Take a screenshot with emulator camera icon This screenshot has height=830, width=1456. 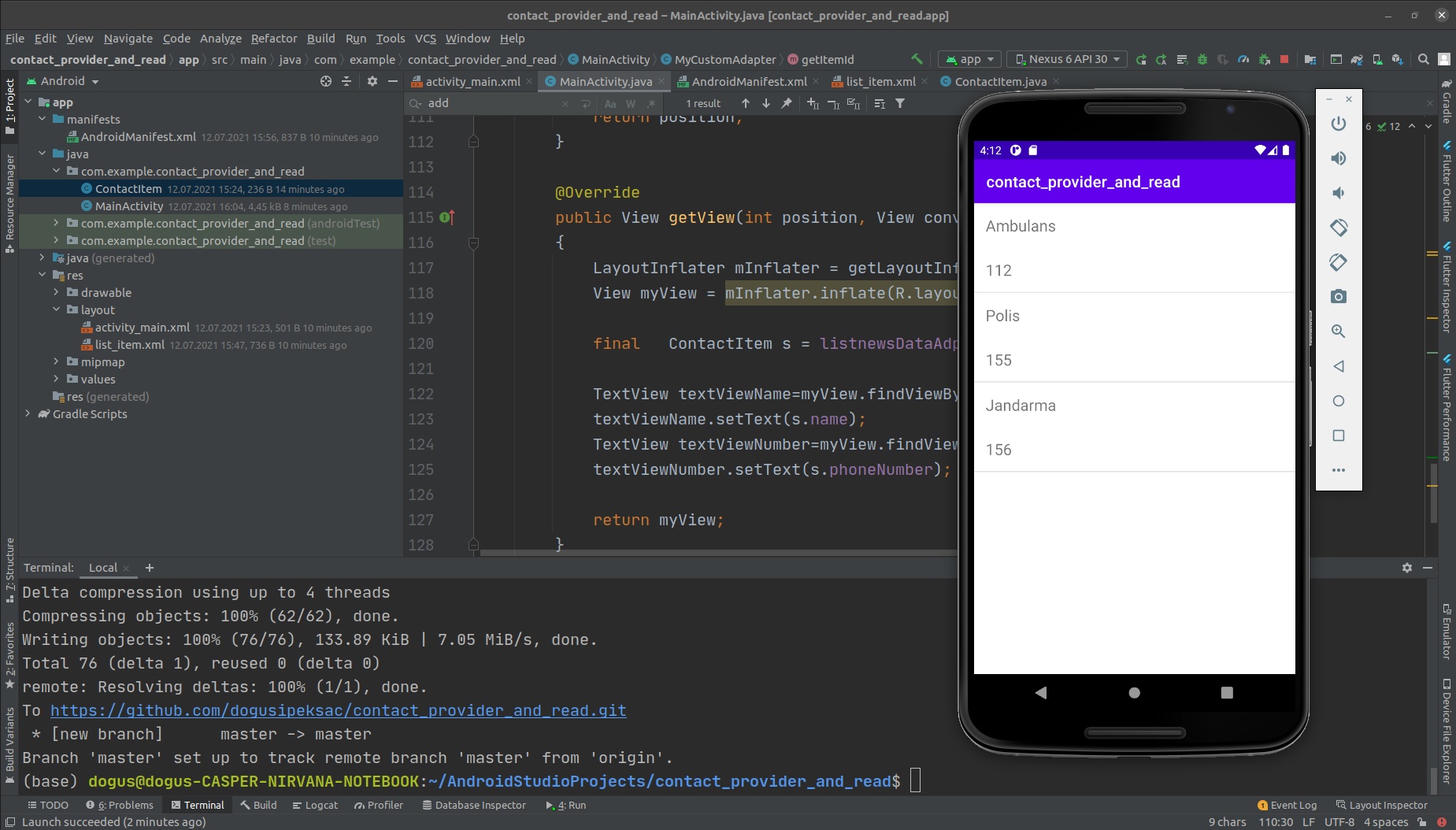(x=1338, y=296)
